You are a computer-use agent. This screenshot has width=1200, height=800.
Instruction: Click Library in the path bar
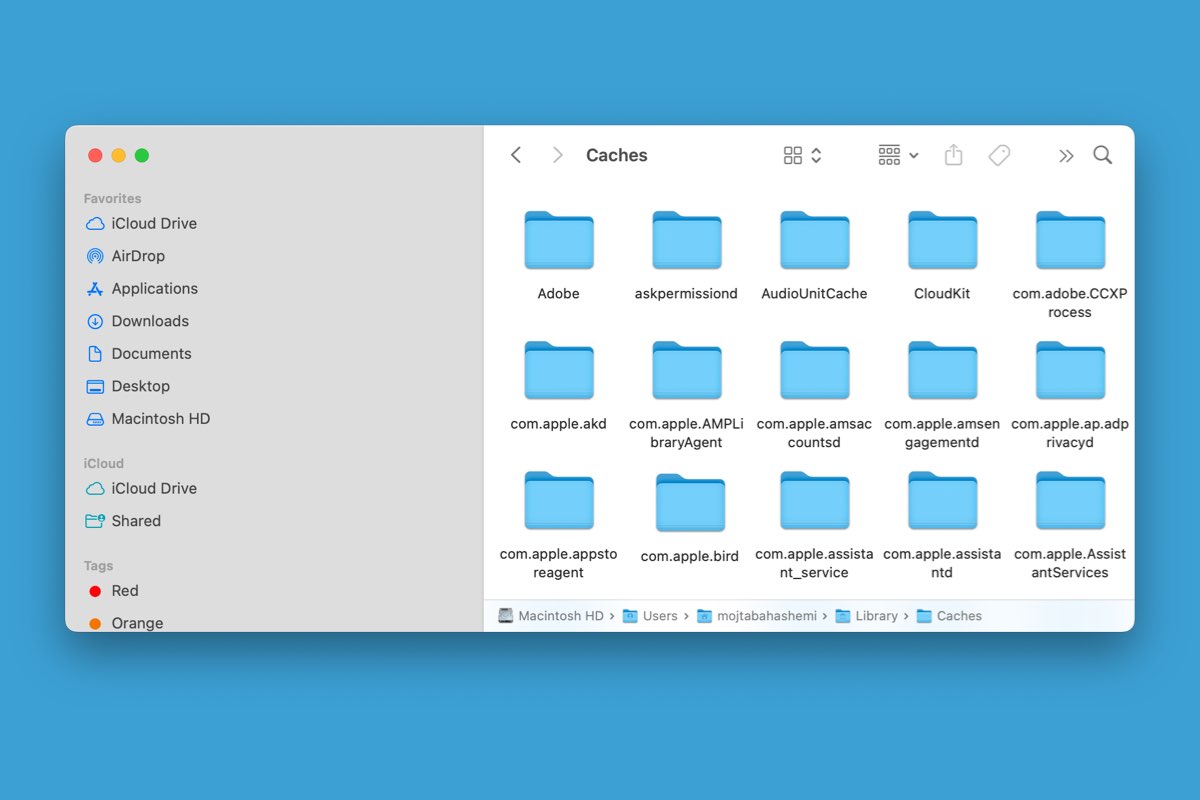pyautogui.click(x=875, y=616)
